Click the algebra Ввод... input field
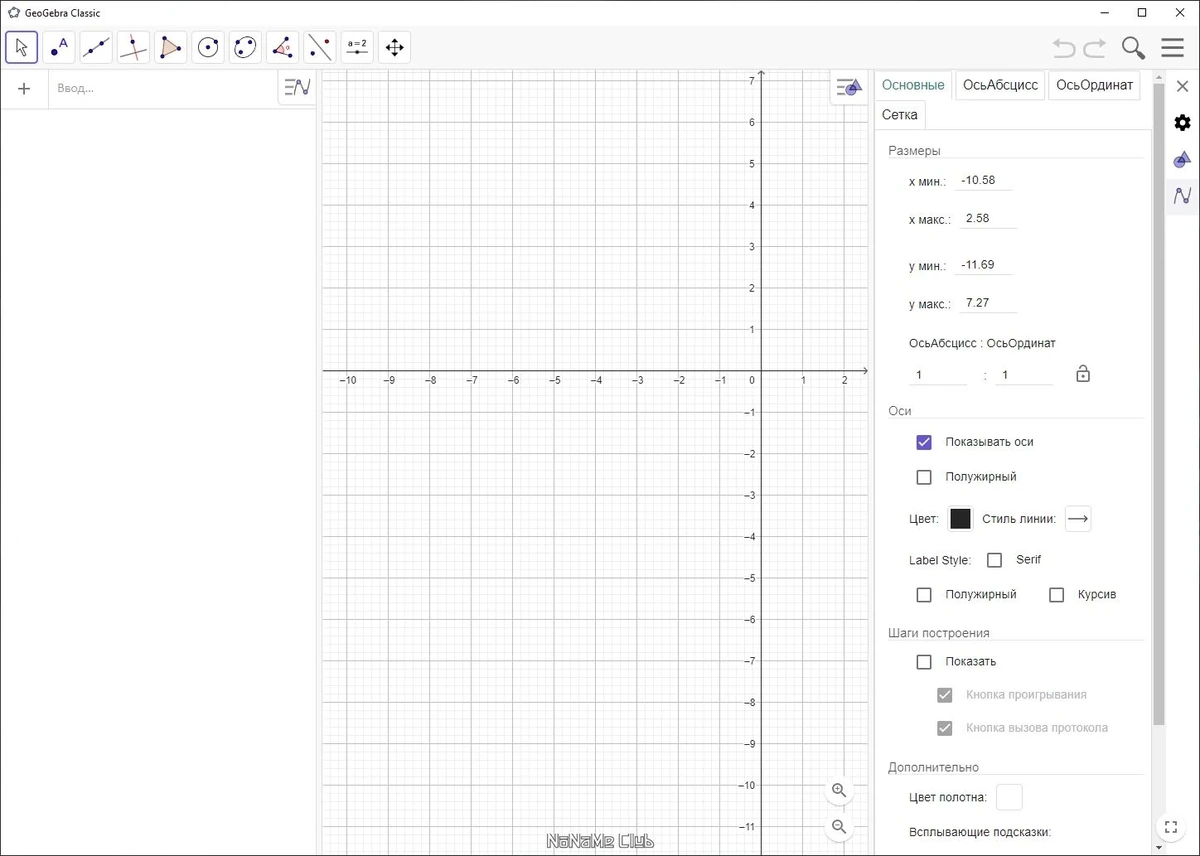Viewport: 1200px width, 856px height. [163, 88]
